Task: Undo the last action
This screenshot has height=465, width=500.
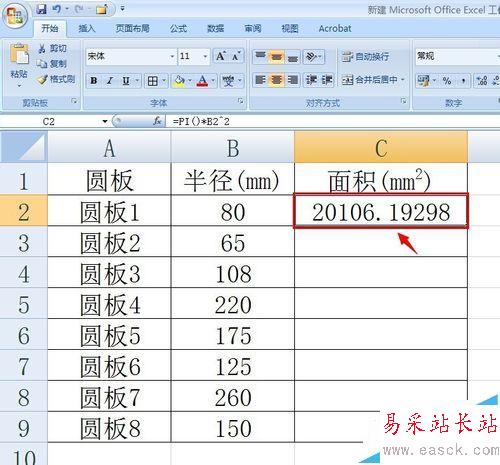Action: coord(57,9)
